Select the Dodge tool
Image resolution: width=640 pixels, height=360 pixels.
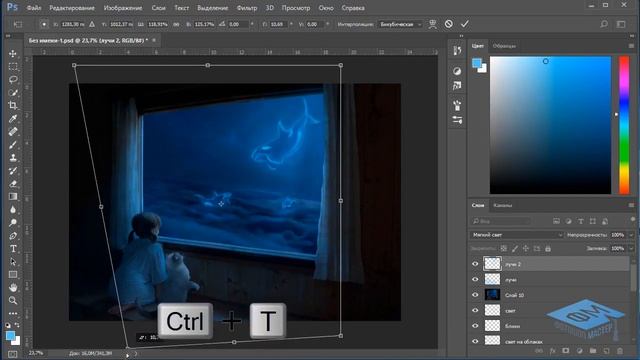[13, 222]
